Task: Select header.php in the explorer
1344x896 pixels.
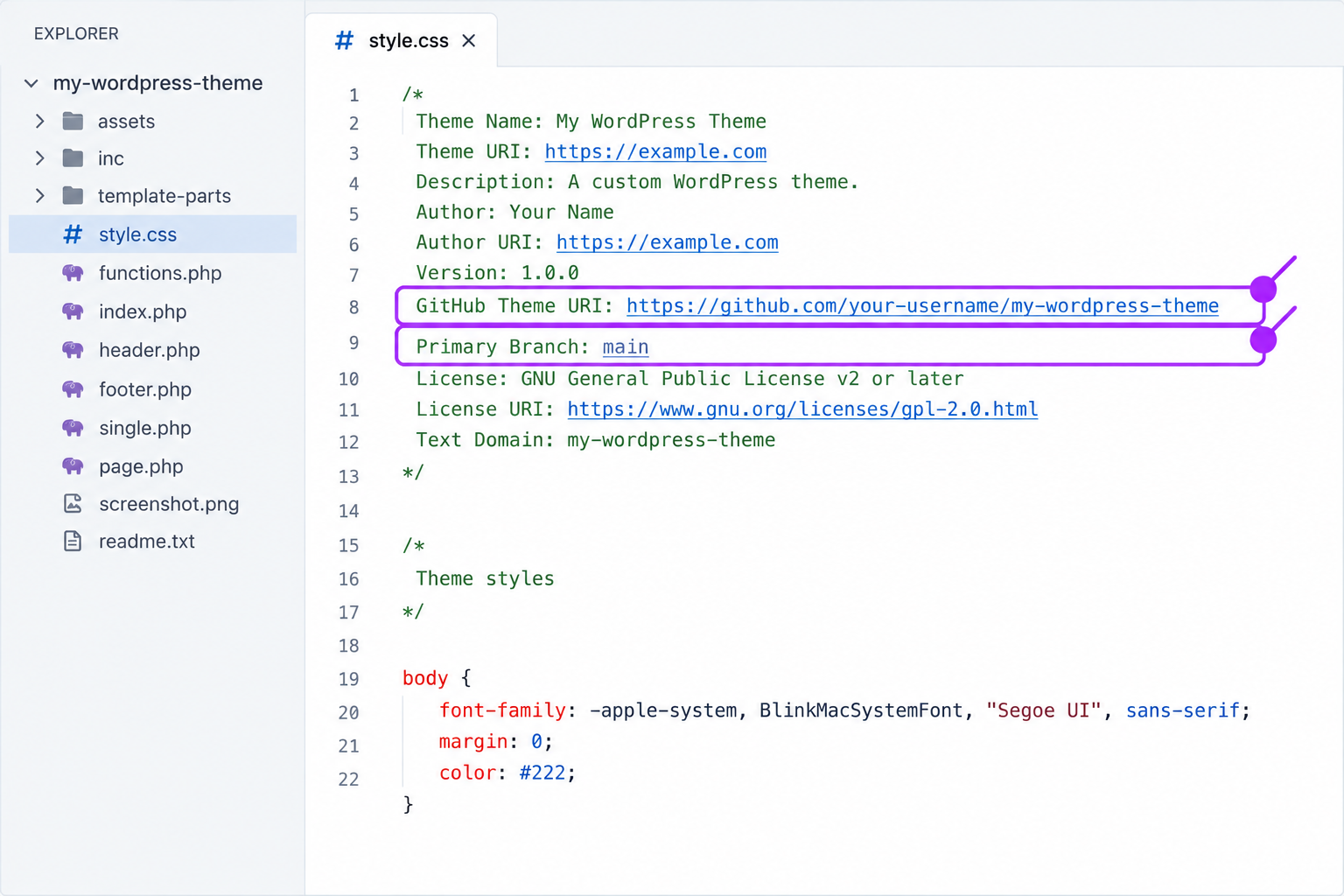Action: point(150,350)
